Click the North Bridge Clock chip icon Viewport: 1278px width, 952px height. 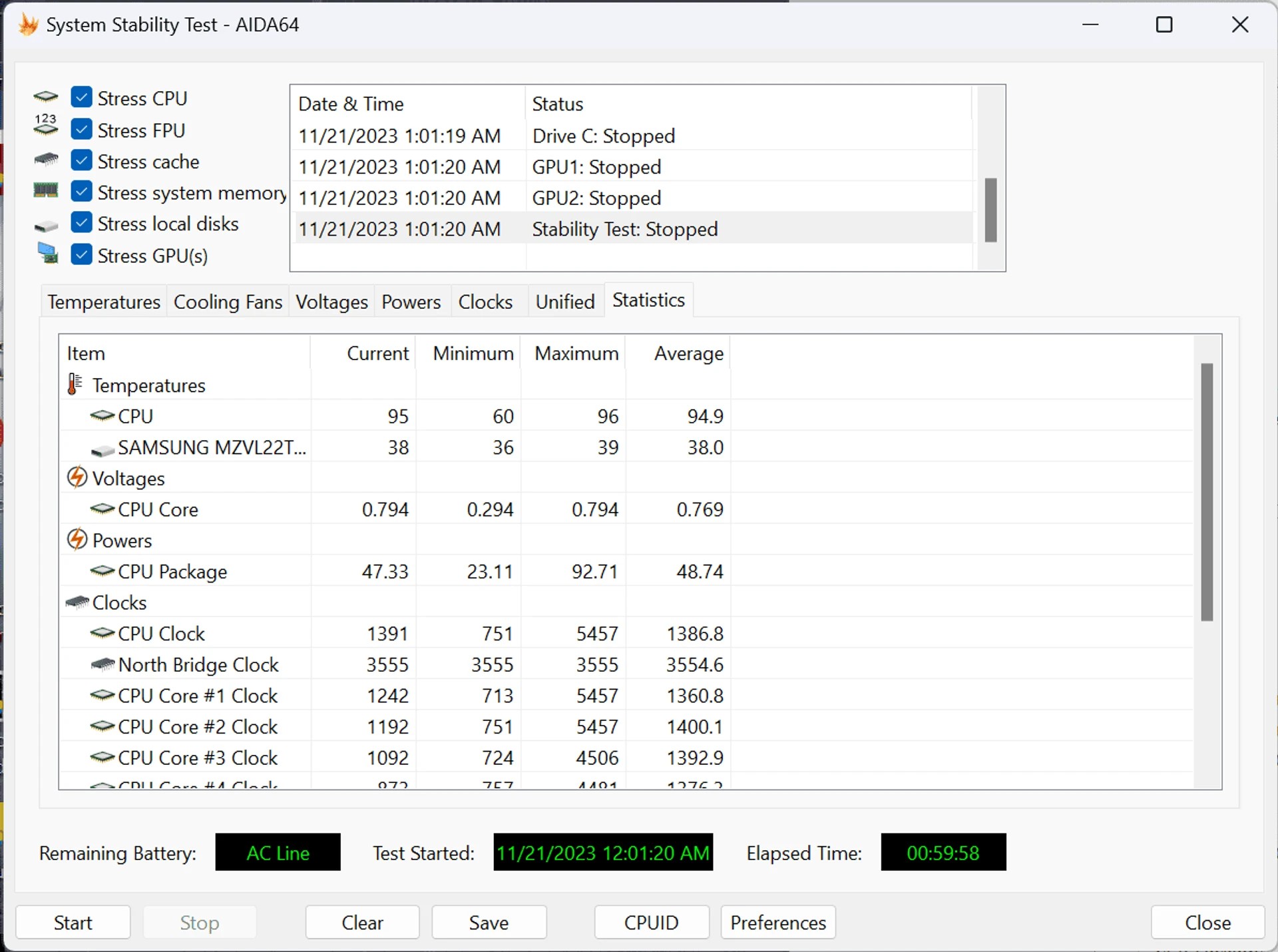[103, 664]
